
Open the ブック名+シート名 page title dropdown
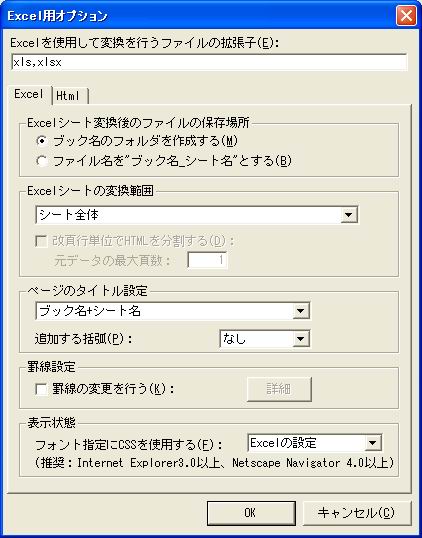(x=173, y=311)
